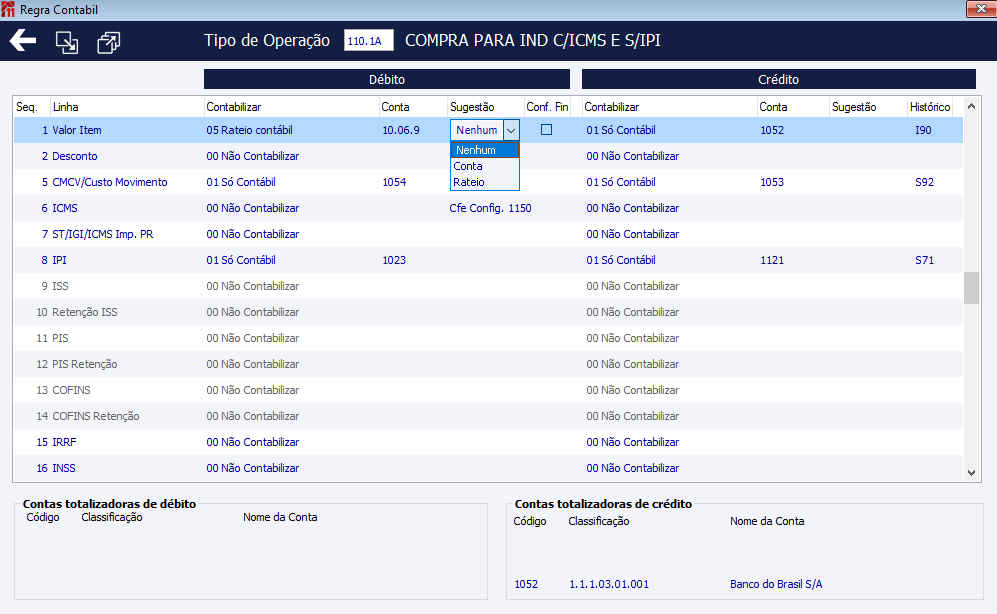
Task: Select the ST/IGI/ICMS Imp. PR row
Action: tap(102, 234)
